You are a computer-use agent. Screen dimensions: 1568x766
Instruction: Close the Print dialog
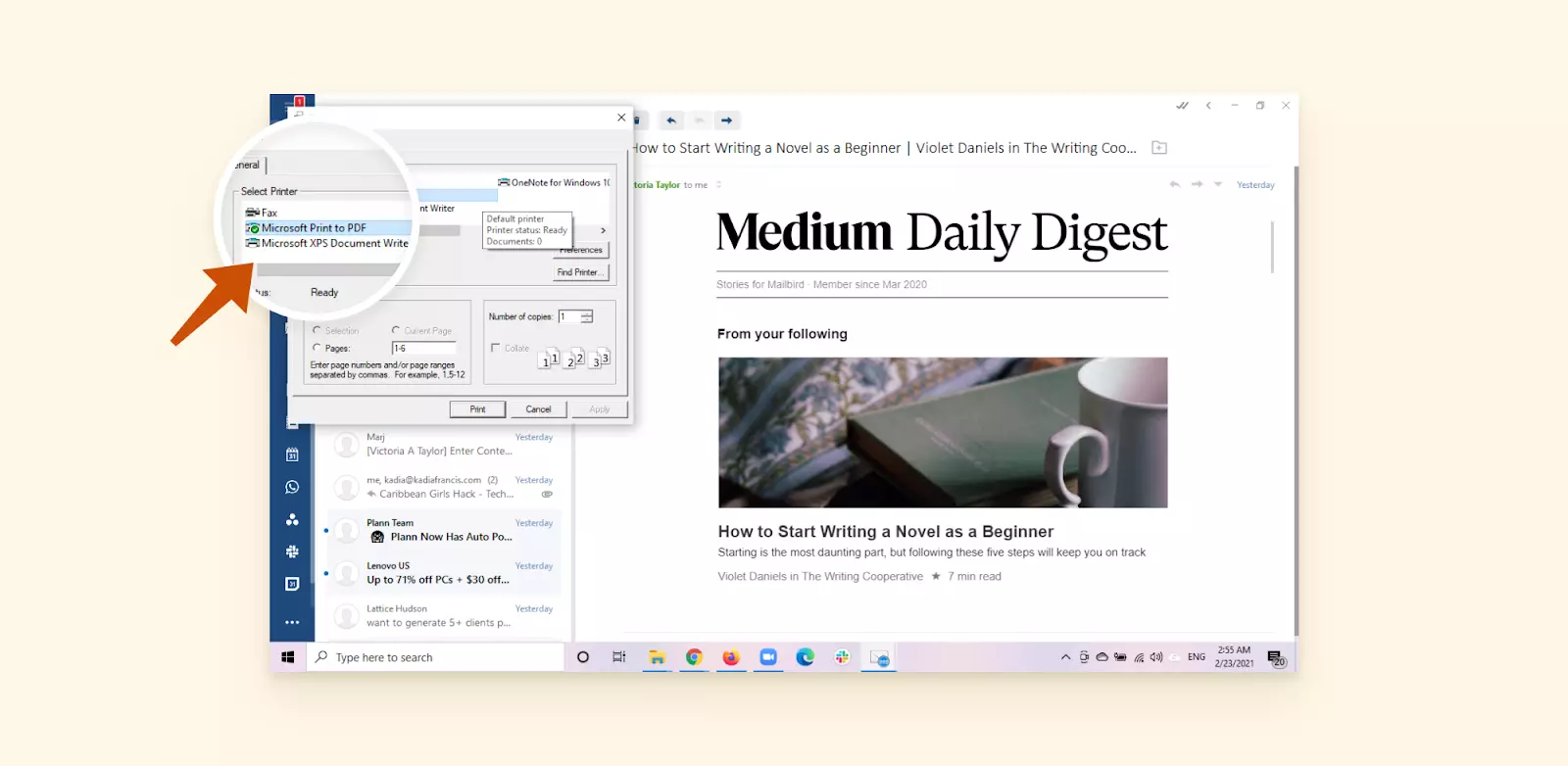pyautogui.click(x=621, y=118)
